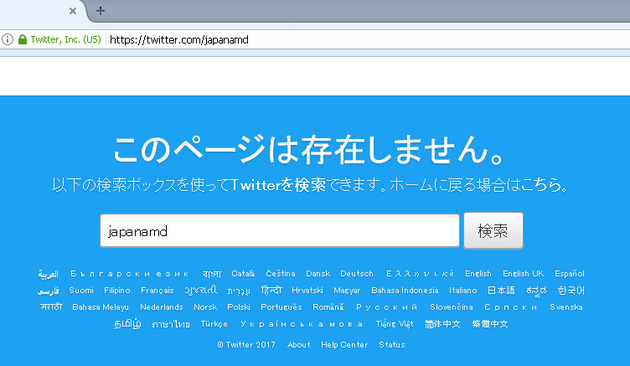Select the Kannada ಕನ್ನಡ language link
Screen dimensions: 630x366
pyautogui.click(x=536, y=290)
